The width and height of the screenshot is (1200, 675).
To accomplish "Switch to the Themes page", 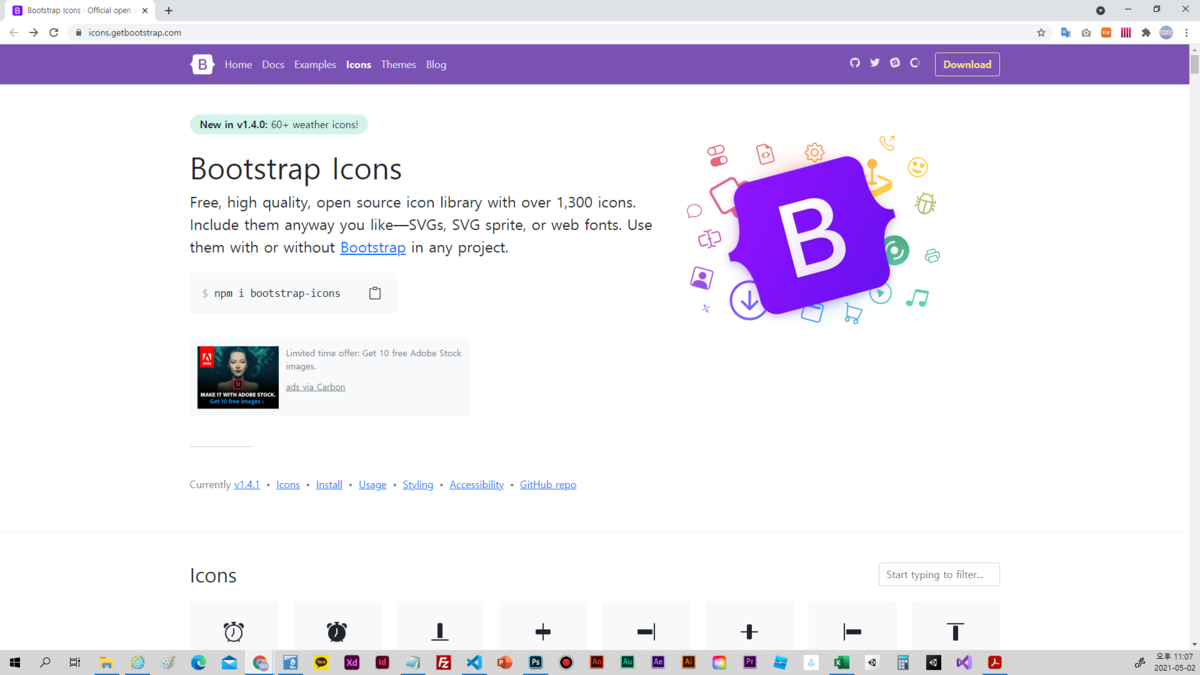I will pos(398,64).
